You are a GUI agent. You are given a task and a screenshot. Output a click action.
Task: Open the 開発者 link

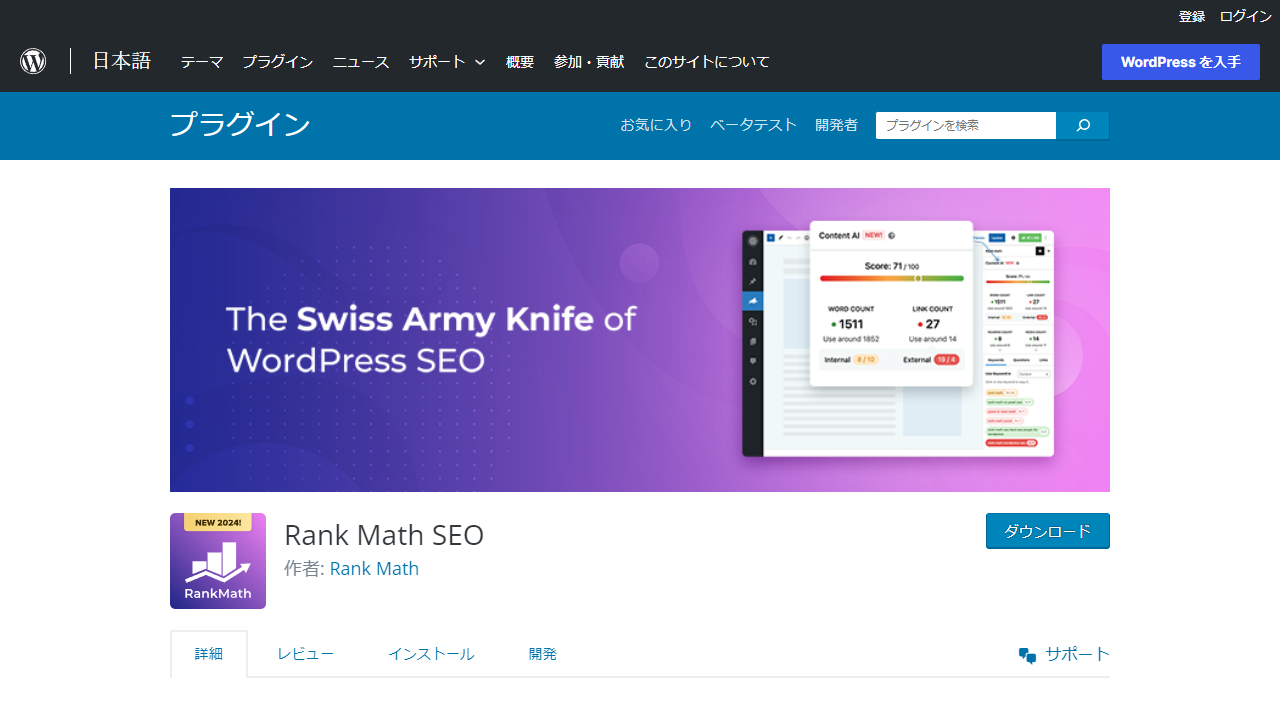(x=836, y=125)
